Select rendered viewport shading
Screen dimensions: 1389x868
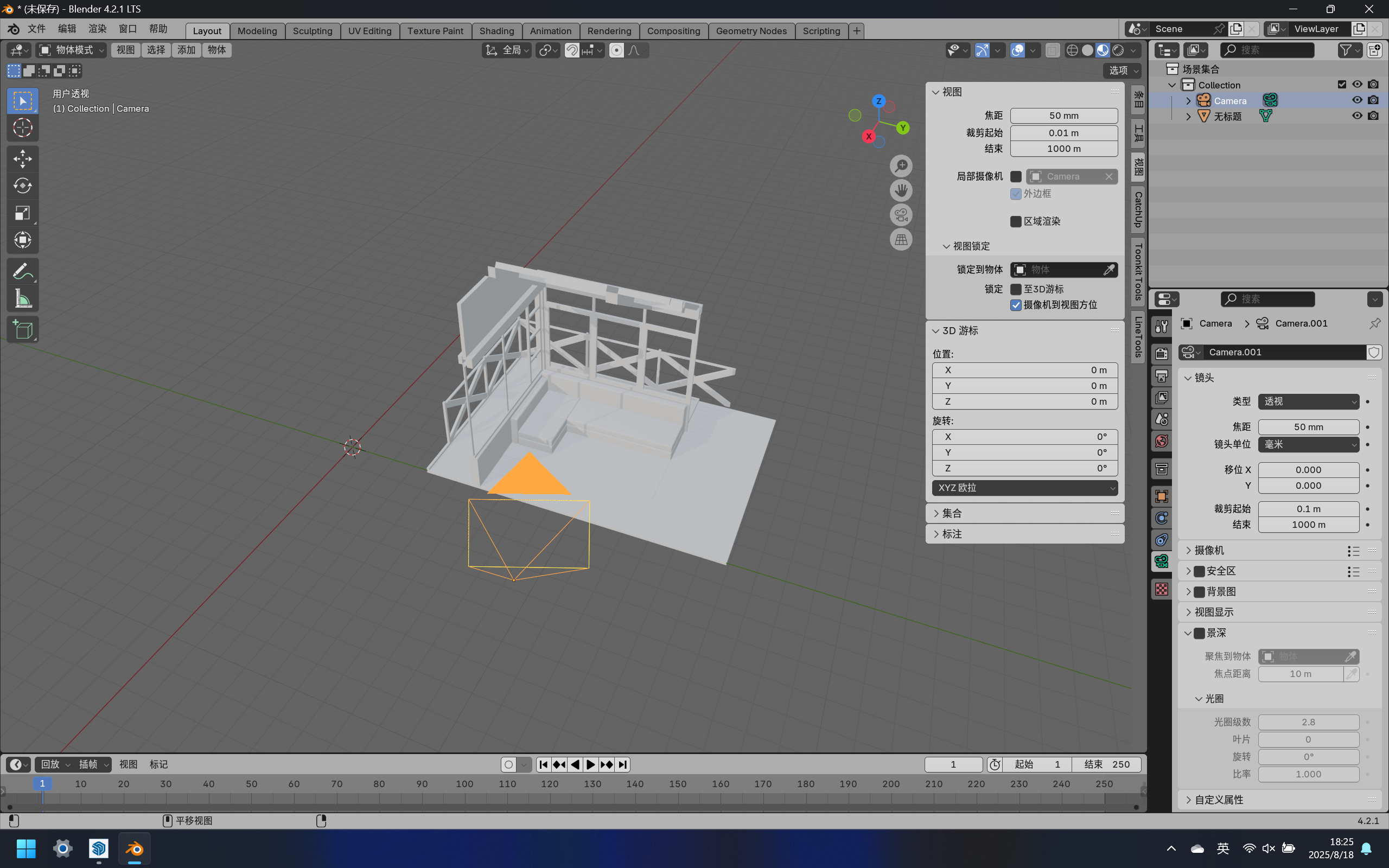click(x=1118, y=50)
